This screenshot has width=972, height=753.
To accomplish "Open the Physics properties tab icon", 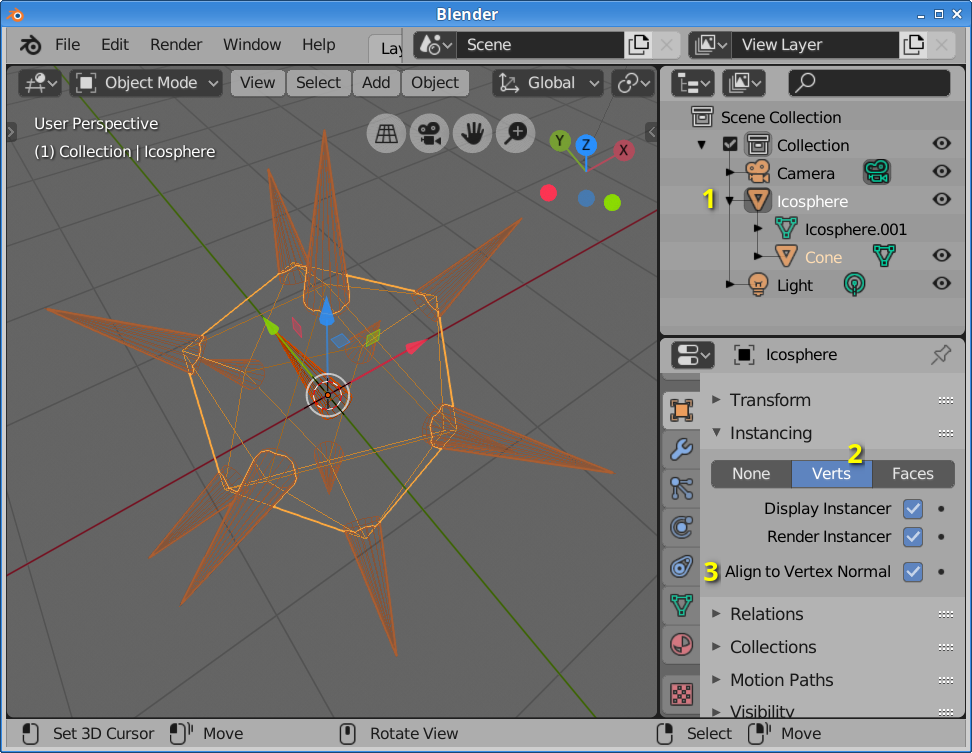I will [x=681, y=527].
